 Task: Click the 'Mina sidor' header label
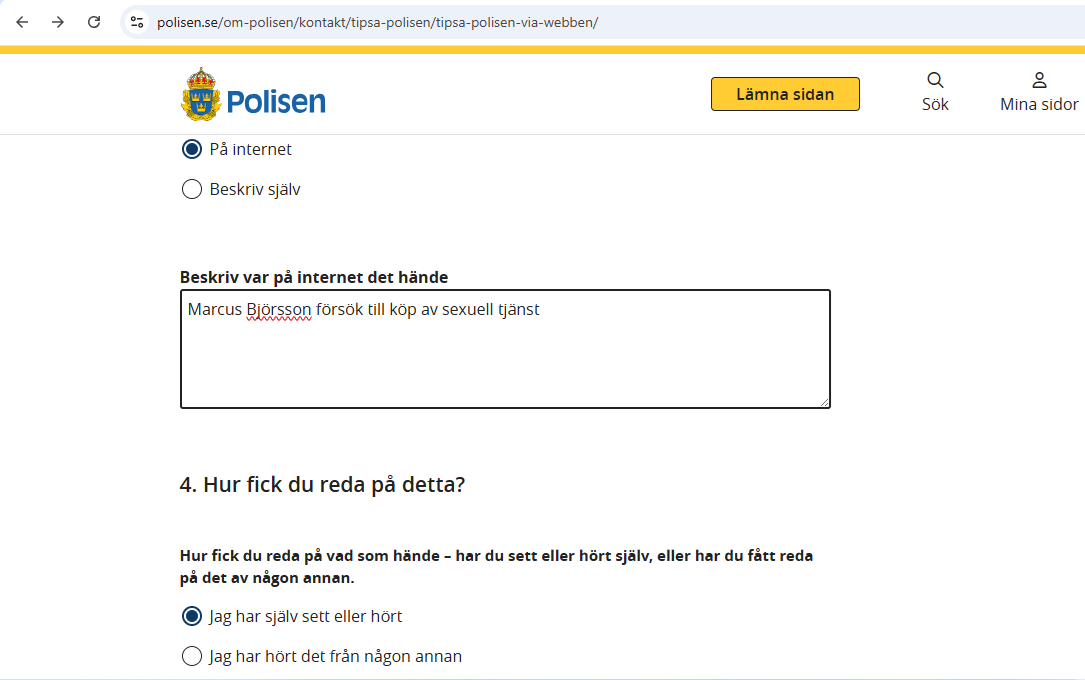[x=1039, y=104]
